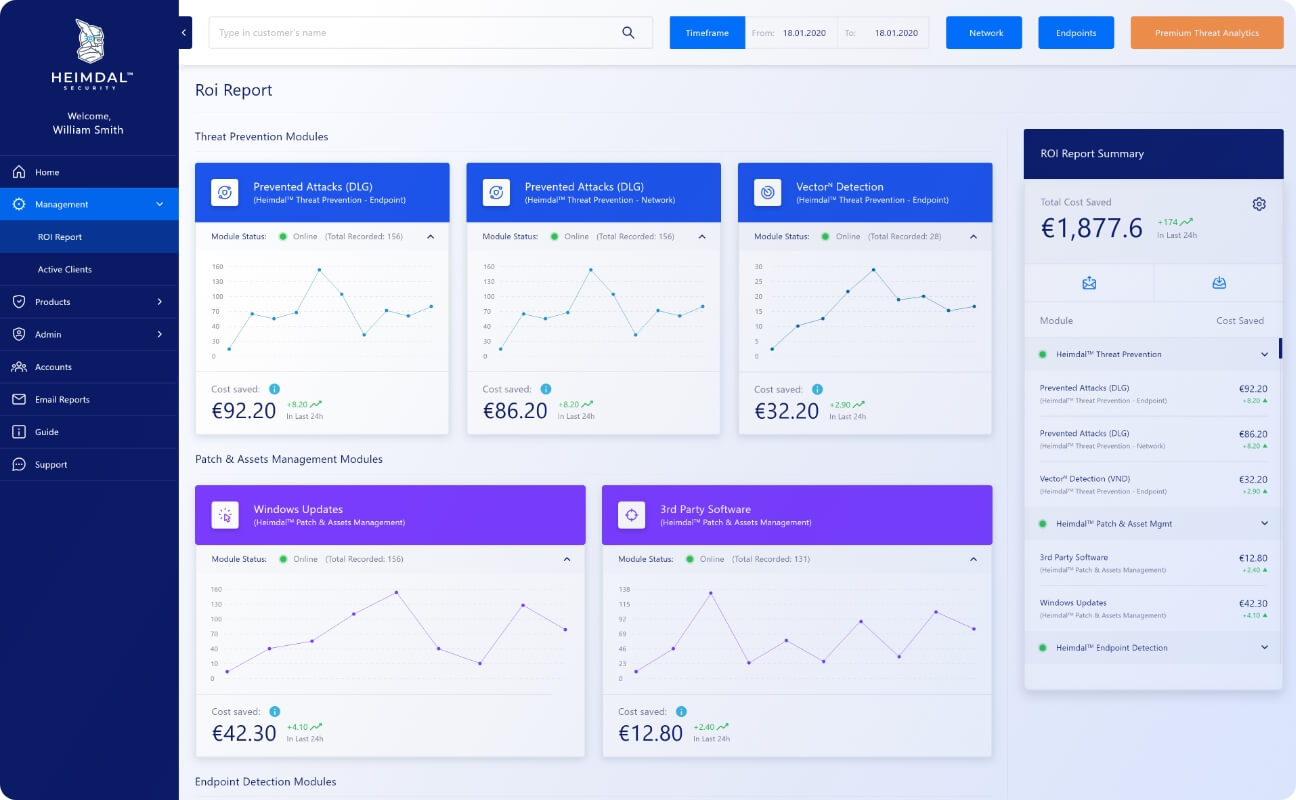Click the Prevented Attacks Network card icon
This screenshot has height=800, width=1296.
point(496,192)
